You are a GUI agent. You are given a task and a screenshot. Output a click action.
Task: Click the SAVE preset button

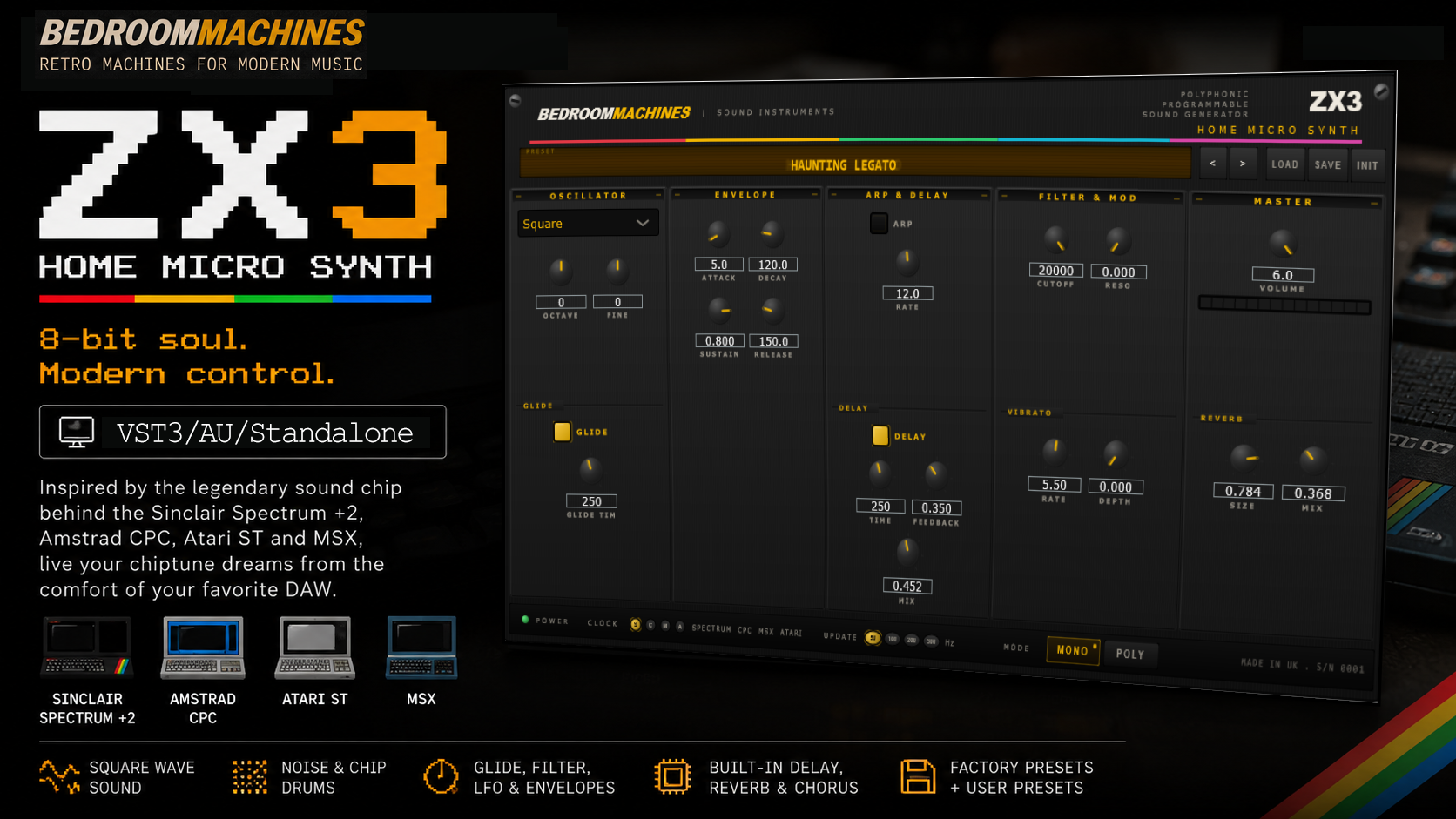(x=1328, y=164)
